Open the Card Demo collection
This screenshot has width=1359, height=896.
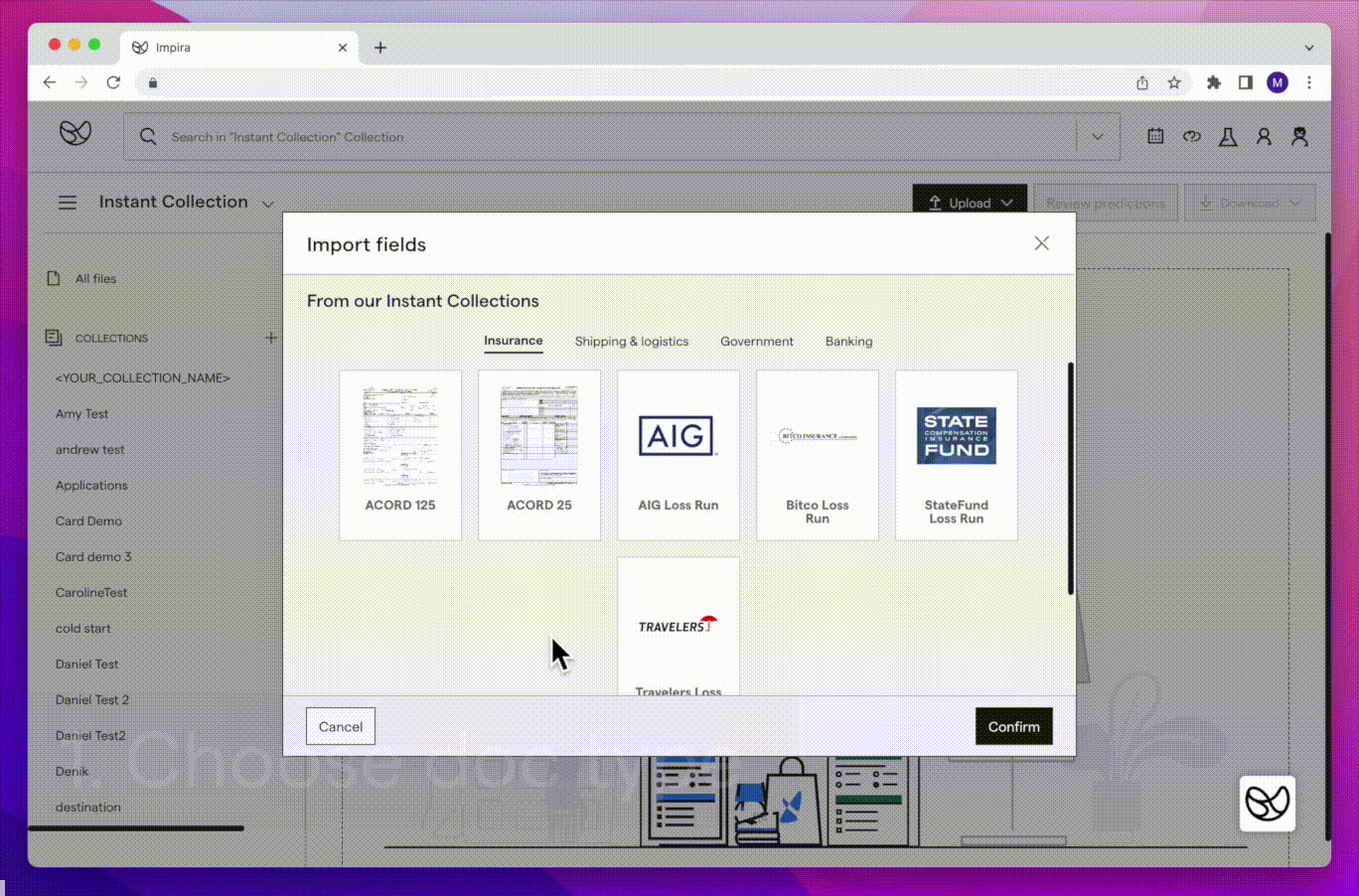pos(88,521)
